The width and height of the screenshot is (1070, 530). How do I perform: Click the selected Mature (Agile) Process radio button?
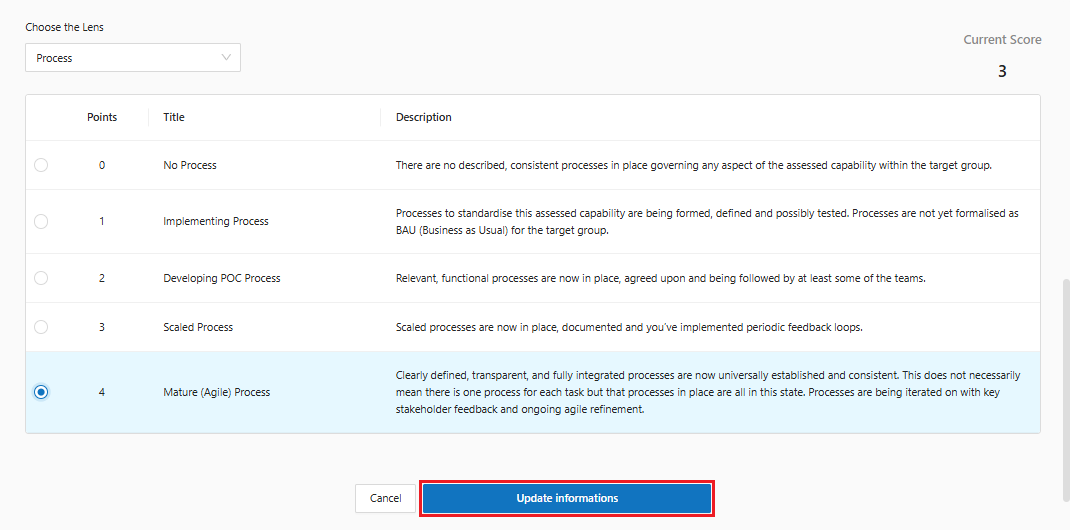point(41,392)
